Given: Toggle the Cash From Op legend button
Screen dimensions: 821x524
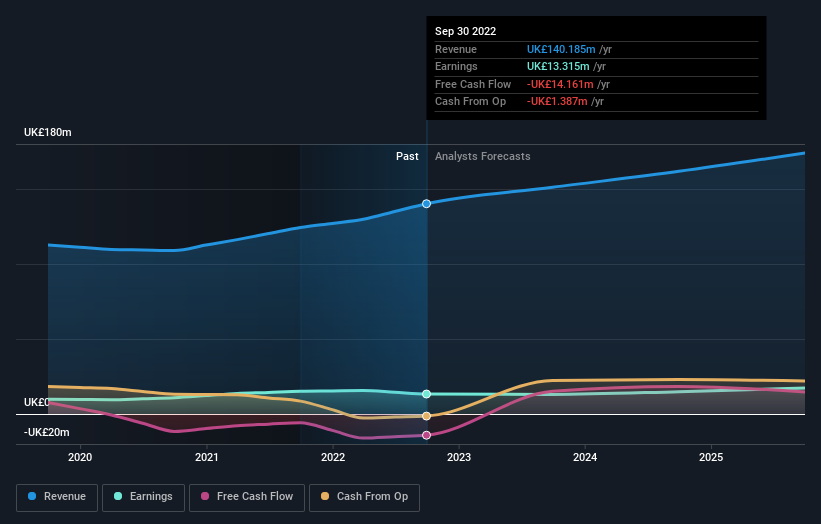Looking at the screenshot, I should [x=364, y=497].
